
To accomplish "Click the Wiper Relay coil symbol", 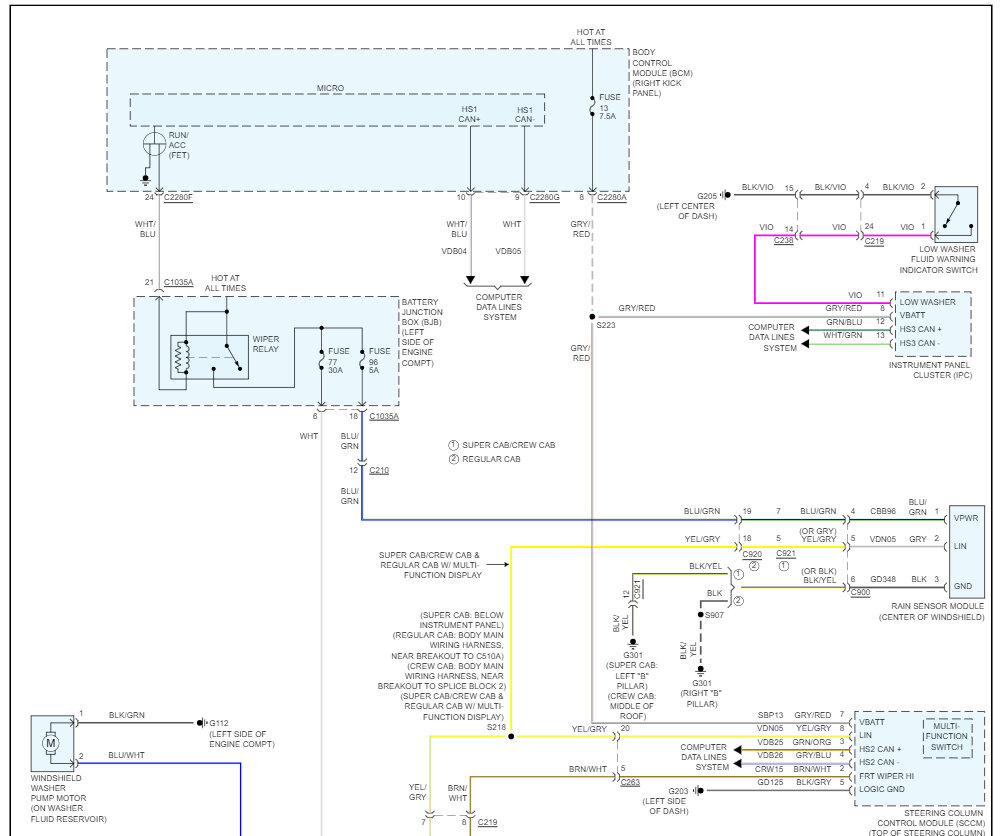I will point(182,357).
